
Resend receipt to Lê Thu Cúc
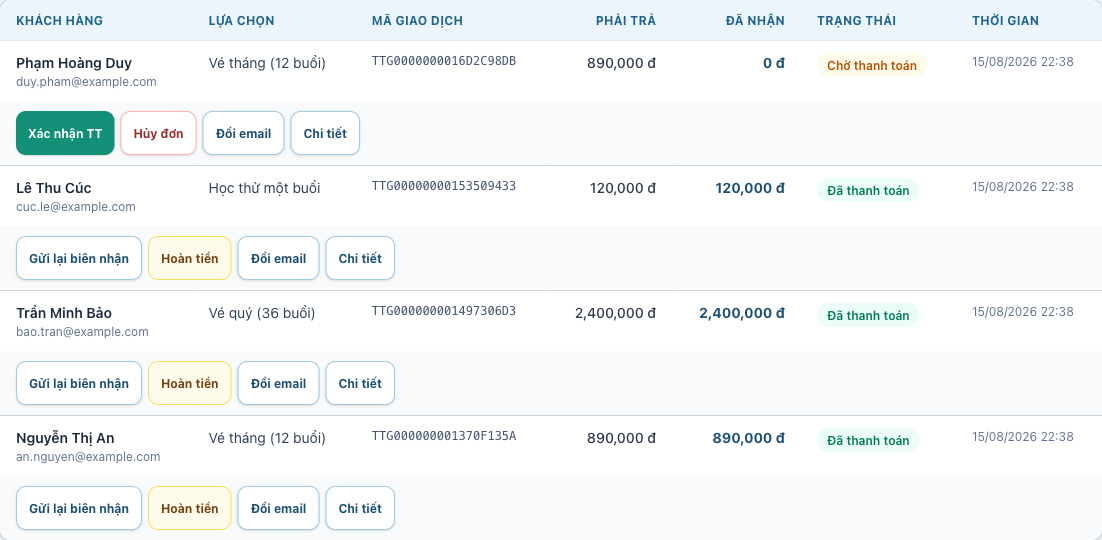(79, 258)
